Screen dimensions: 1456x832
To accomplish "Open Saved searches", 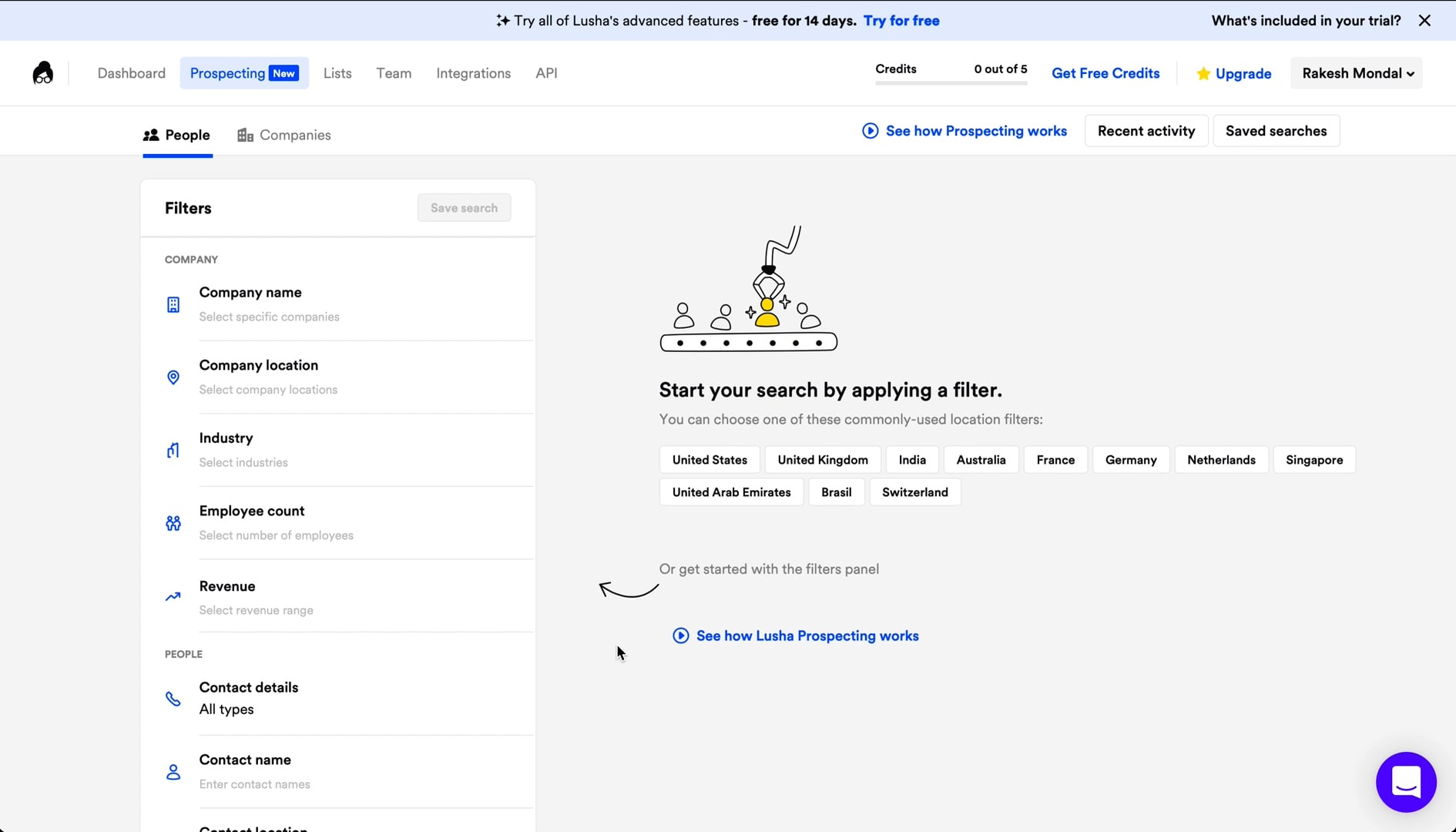I will point(1276,131).
